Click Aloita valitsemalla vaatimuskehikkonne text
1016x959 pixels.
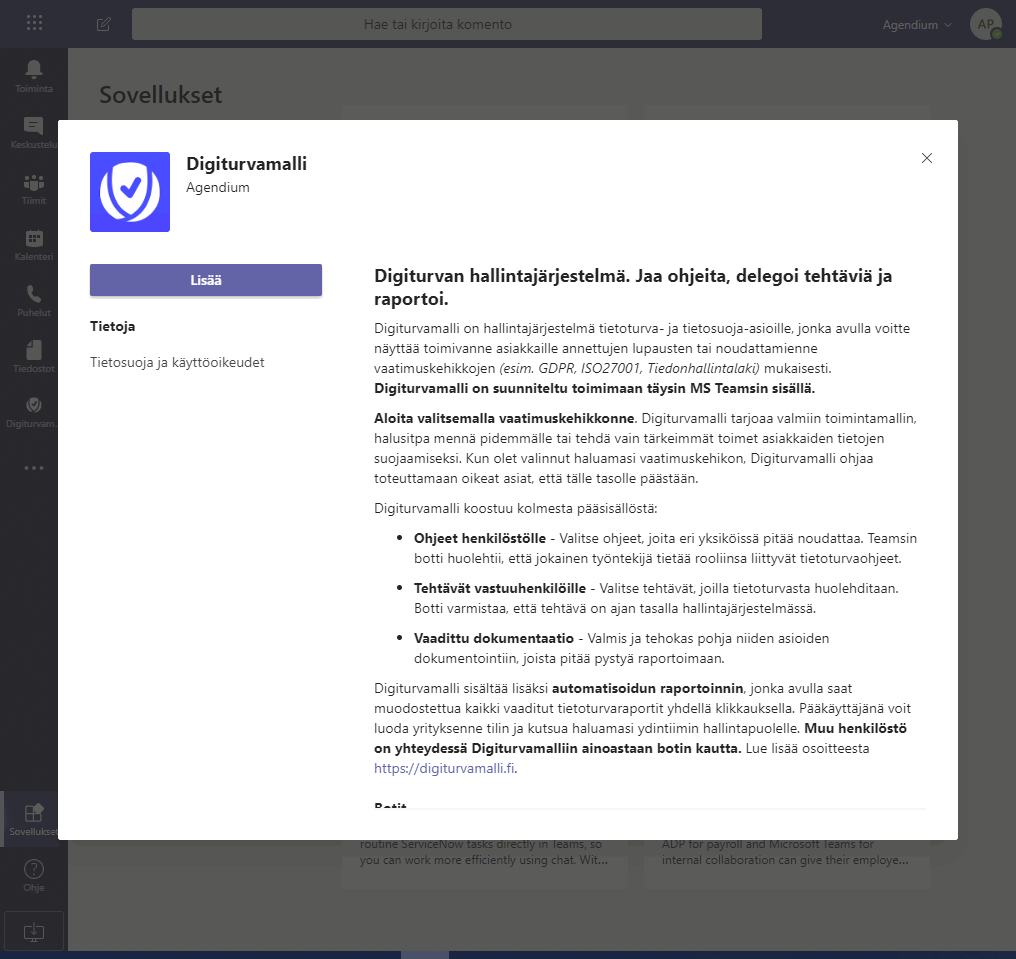[505, 418]
